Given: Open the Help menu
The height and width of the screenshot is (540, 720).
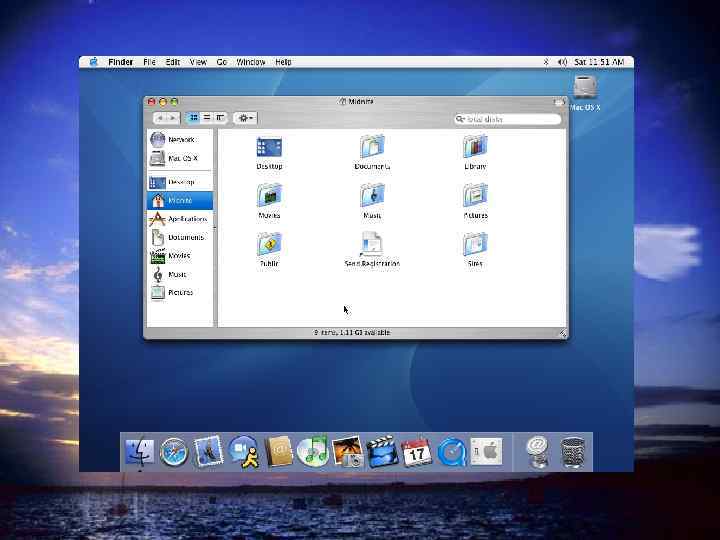Looking at the screenshot, I should 283,62.
